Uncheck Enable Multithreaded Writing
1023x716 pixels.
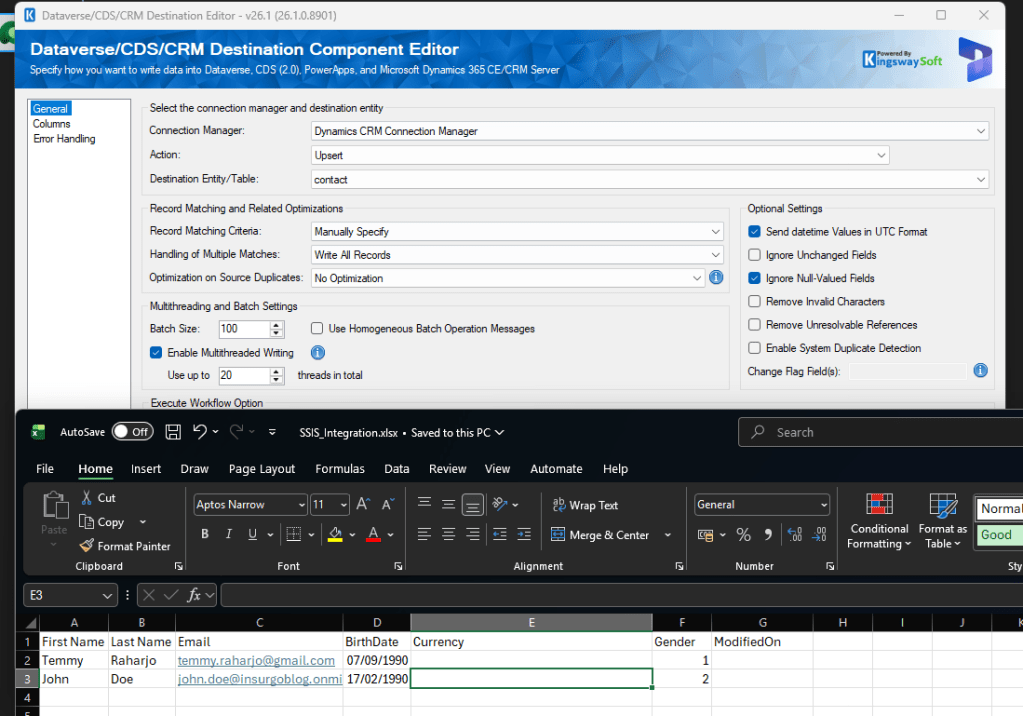coord(156,352)
